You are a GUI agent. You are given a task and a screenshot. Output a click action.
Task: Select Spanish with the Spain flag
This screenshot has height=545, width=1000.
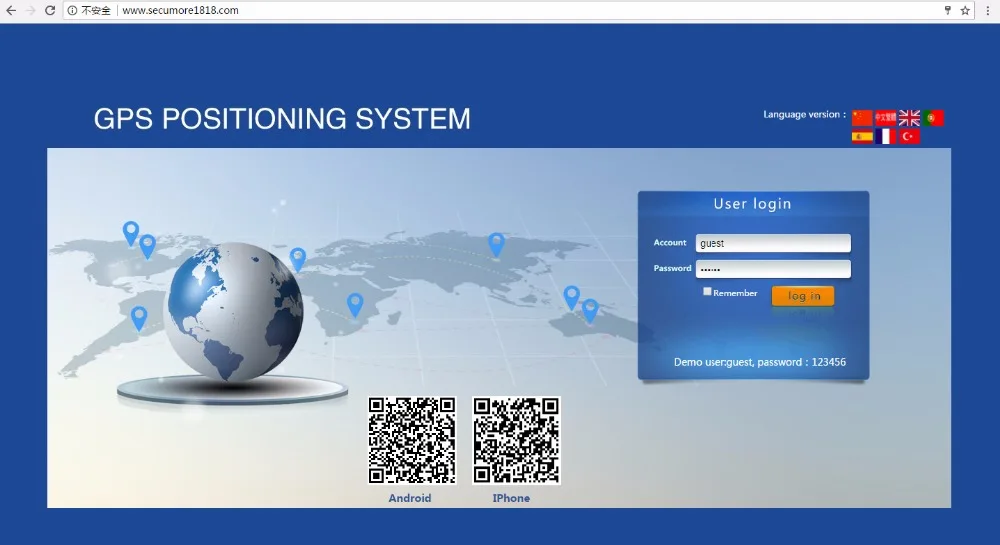[x=862, y=136]
